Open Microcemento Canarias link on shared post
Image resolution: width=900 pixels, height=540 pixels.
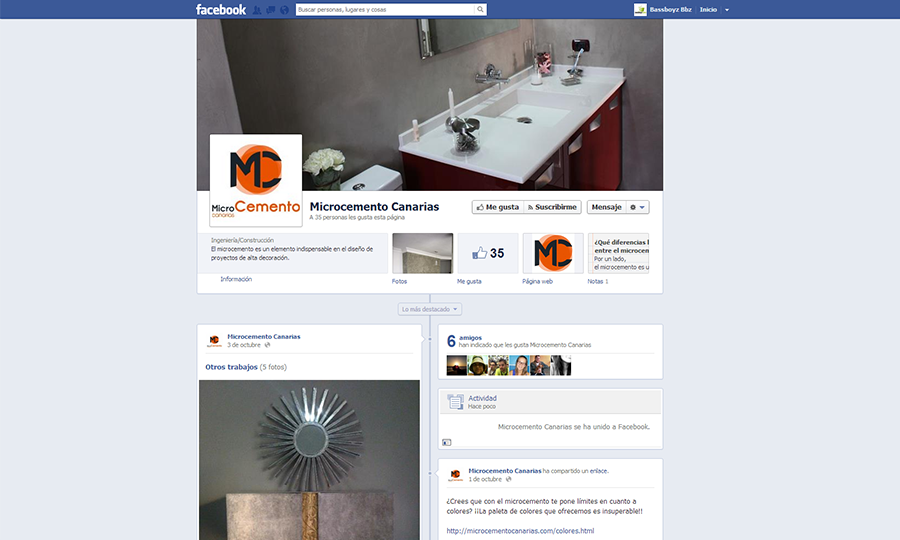[505, 471]
